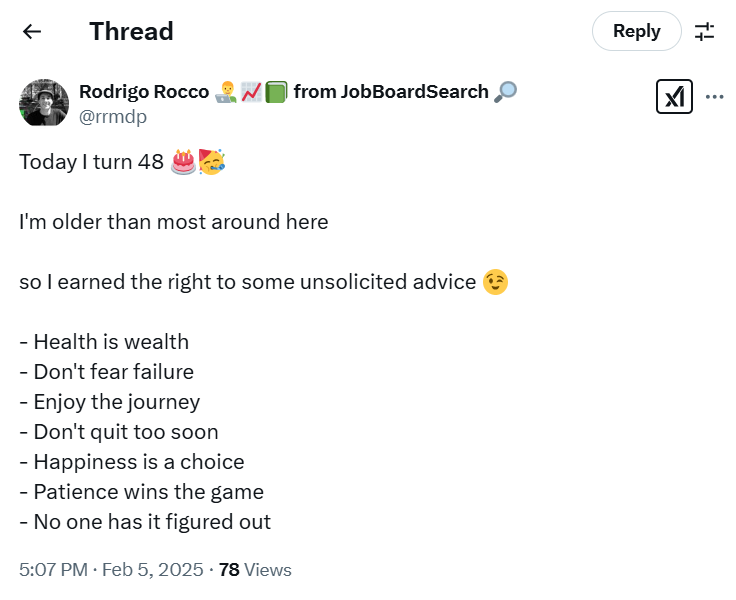The image size is (736, 600).
Task: Click the green book emoji in the name
Action: coord(276,92)
